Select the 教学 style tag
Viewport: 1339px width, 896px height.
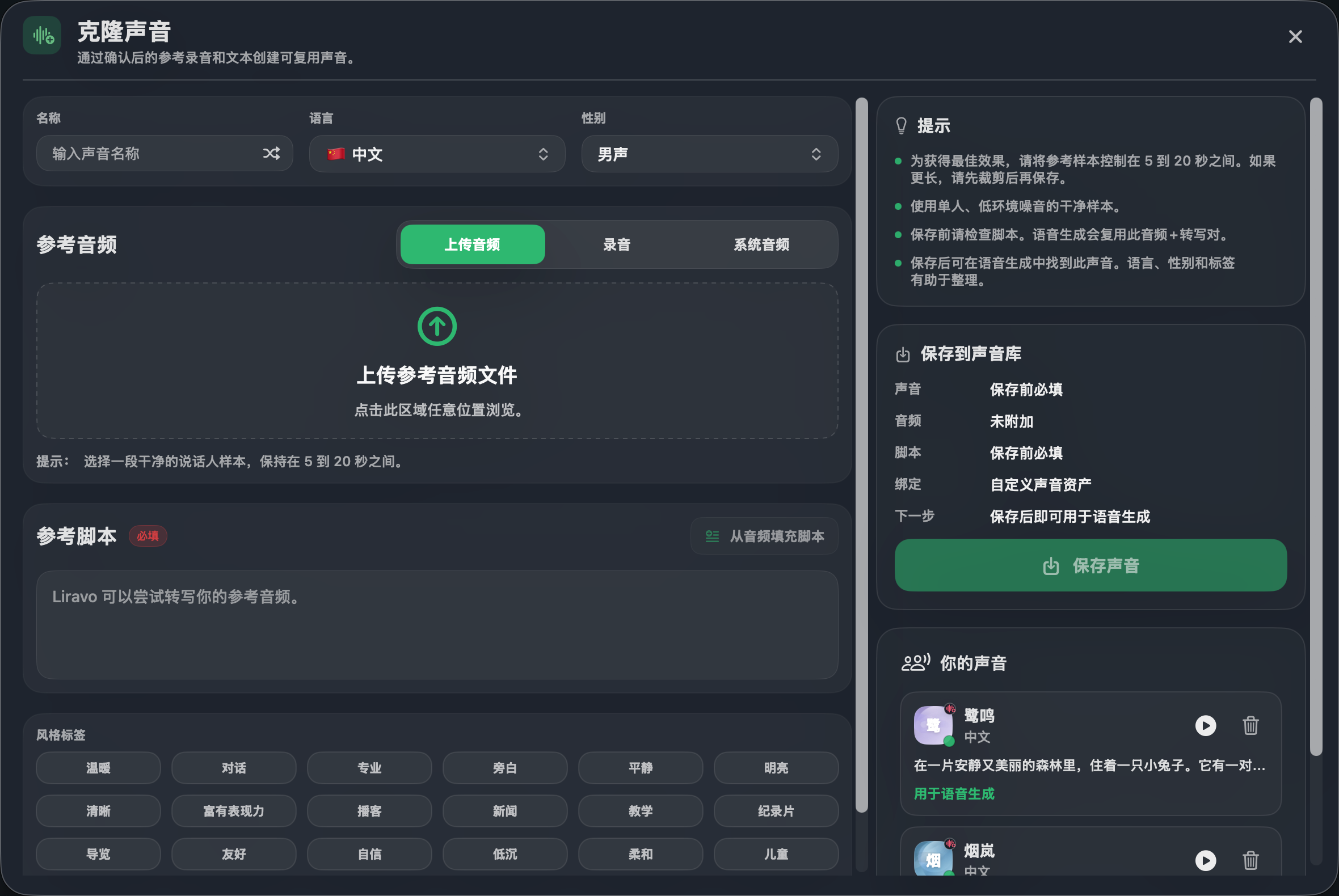point(641,811)
